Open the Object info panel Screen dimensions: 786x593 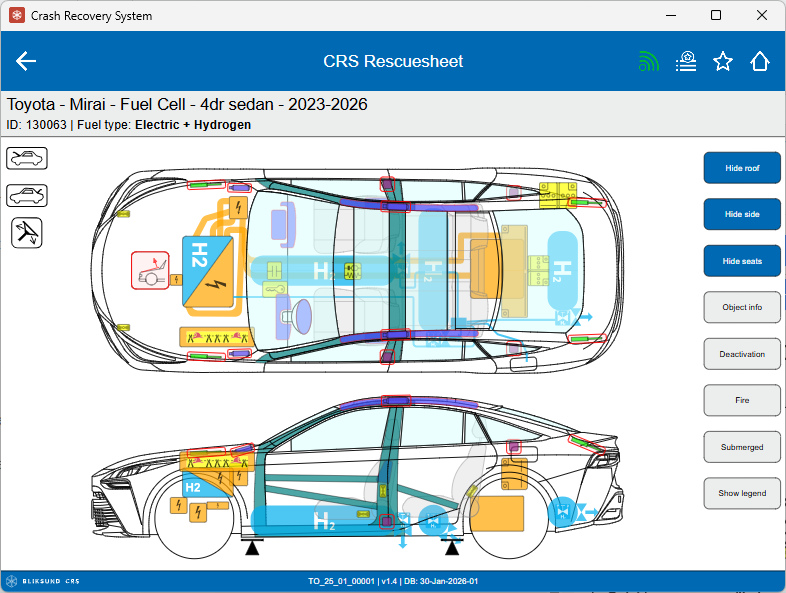pyautogui.click(x=741, y=307)
